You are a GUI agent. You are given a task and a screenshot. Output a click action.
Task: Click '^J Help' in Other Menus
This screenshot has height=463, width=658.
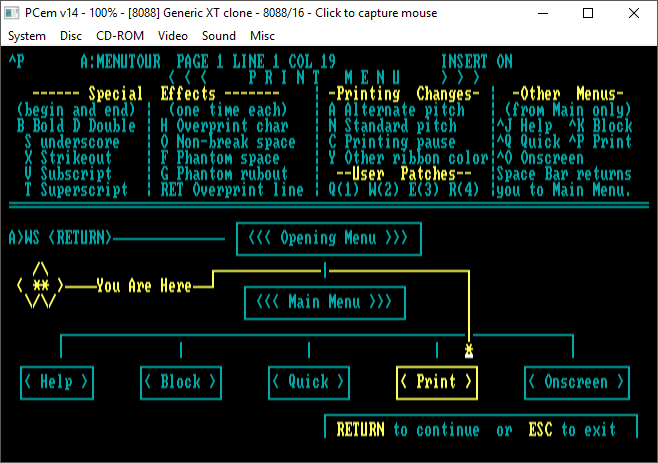pos(525,126)
